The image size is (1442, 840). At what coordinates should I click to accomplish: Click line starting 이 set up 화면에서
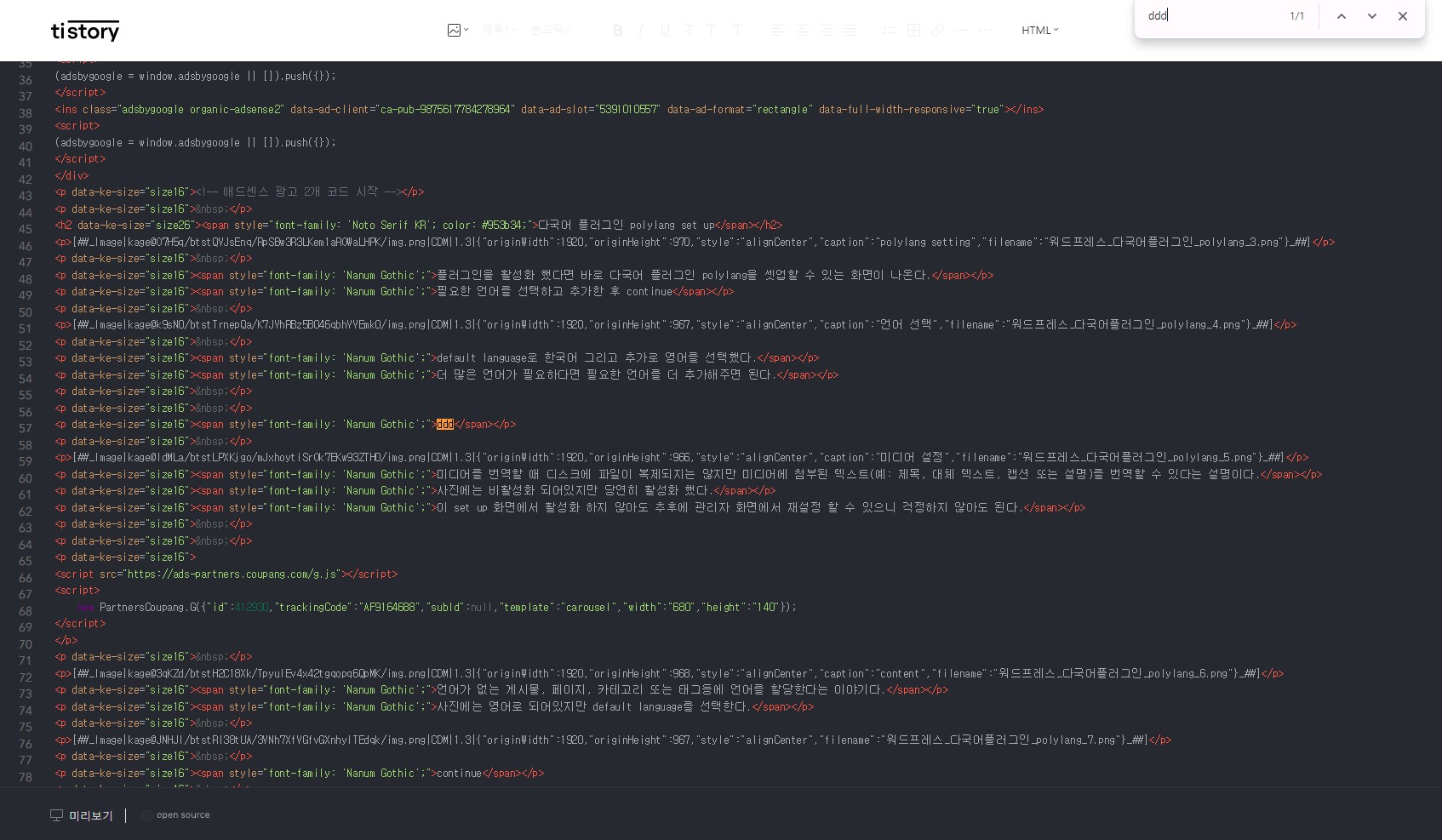[x=570, y=507]
